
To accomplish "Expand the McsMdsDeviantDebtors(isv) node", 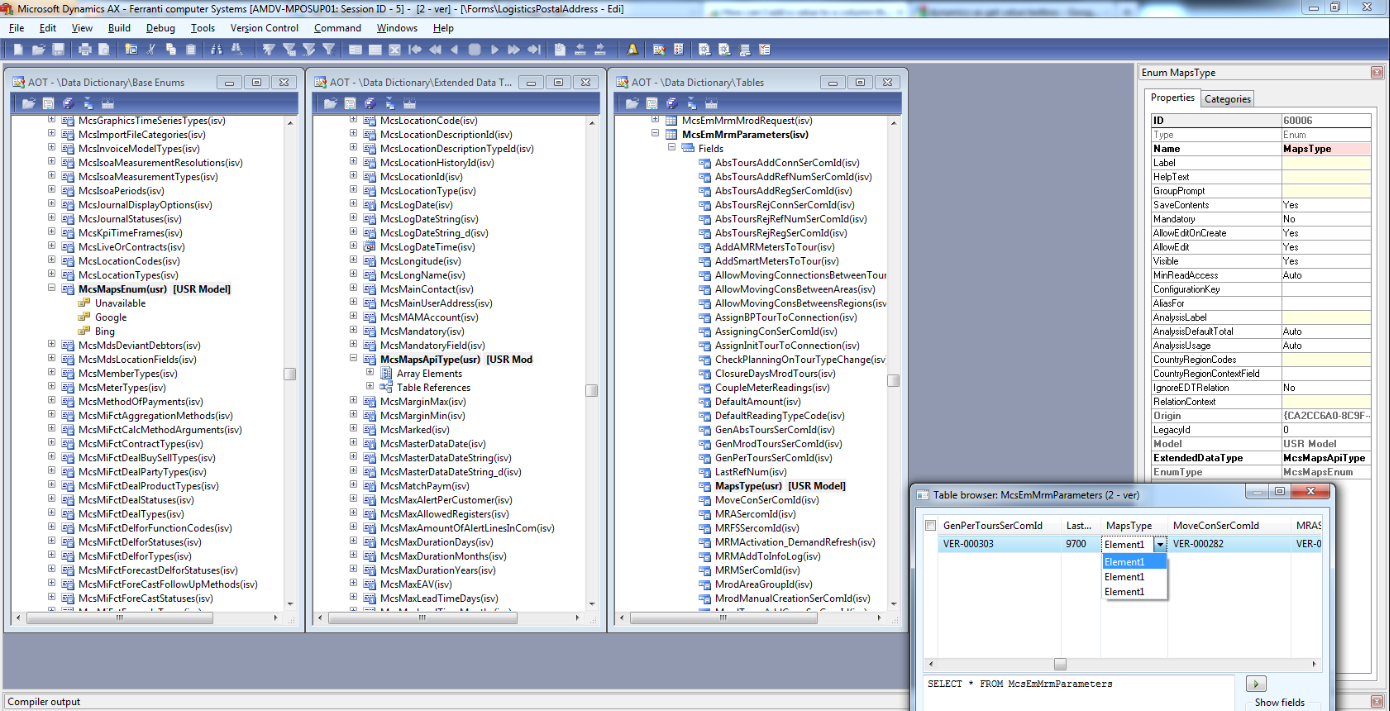I will [52, 345].
